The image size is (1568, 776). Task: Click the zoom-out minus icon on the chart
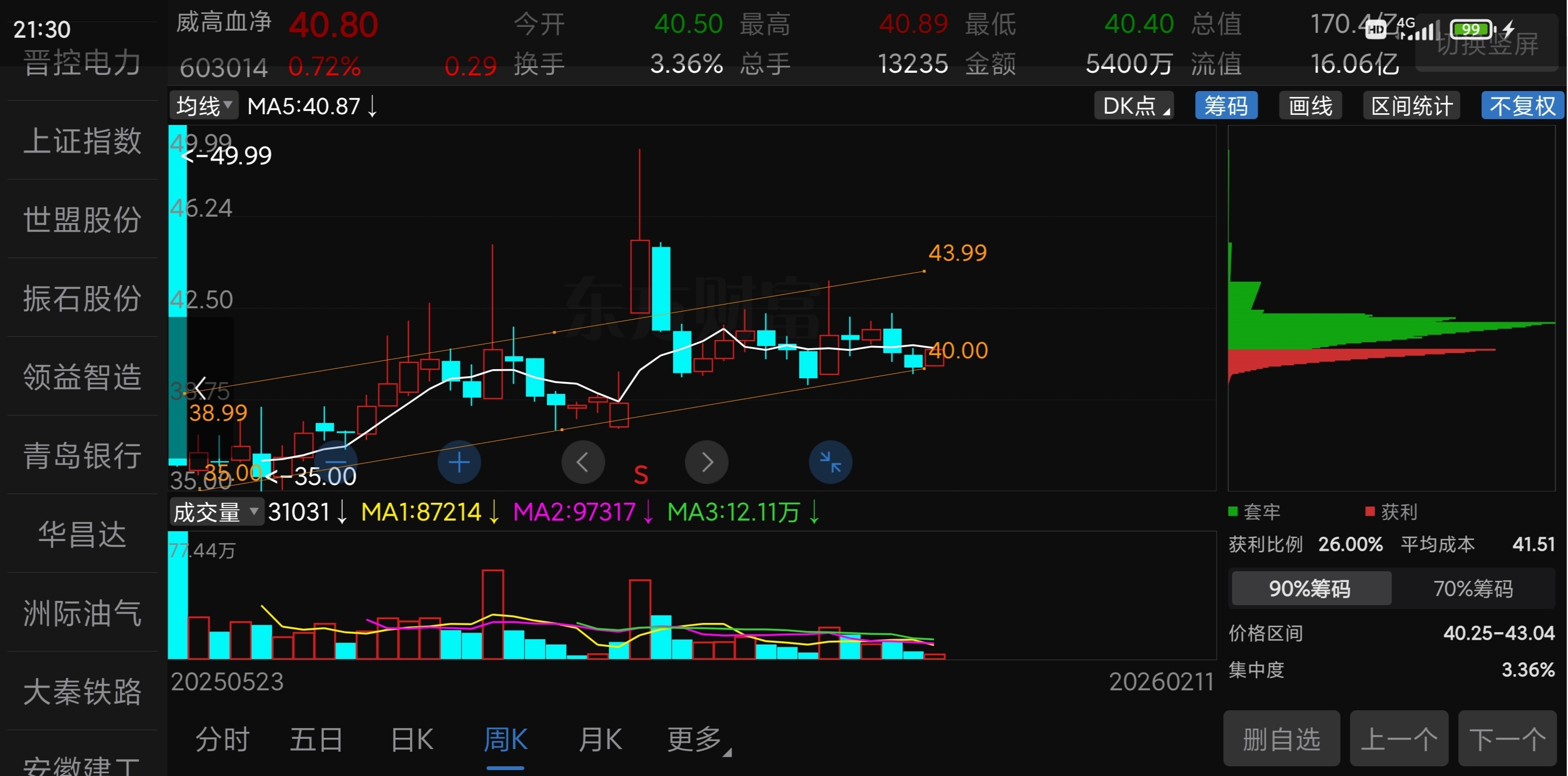pyautogui.click(x=335, y=462)
